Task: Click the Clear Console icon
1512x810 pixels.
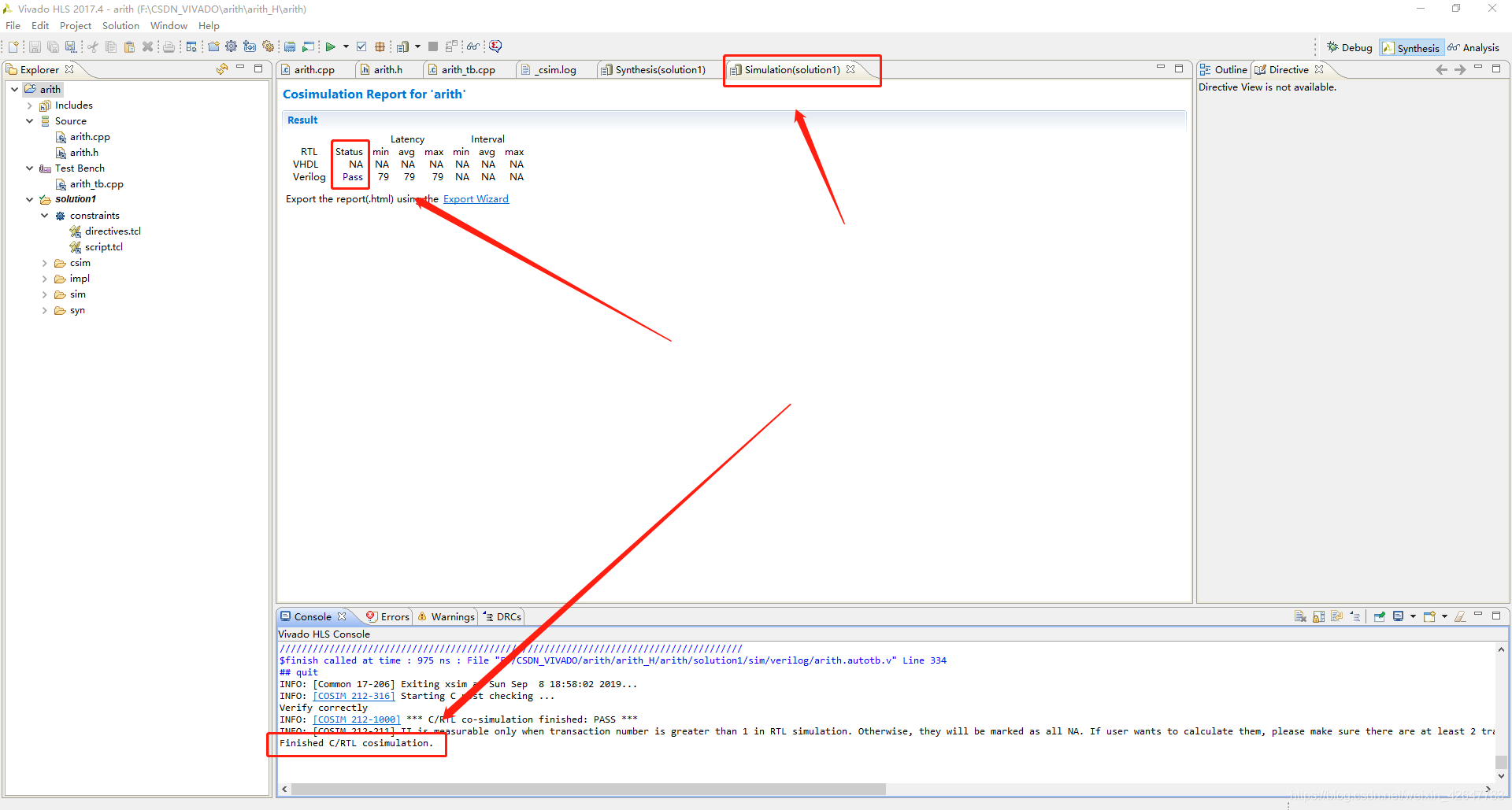Action: click(1300, 616)
